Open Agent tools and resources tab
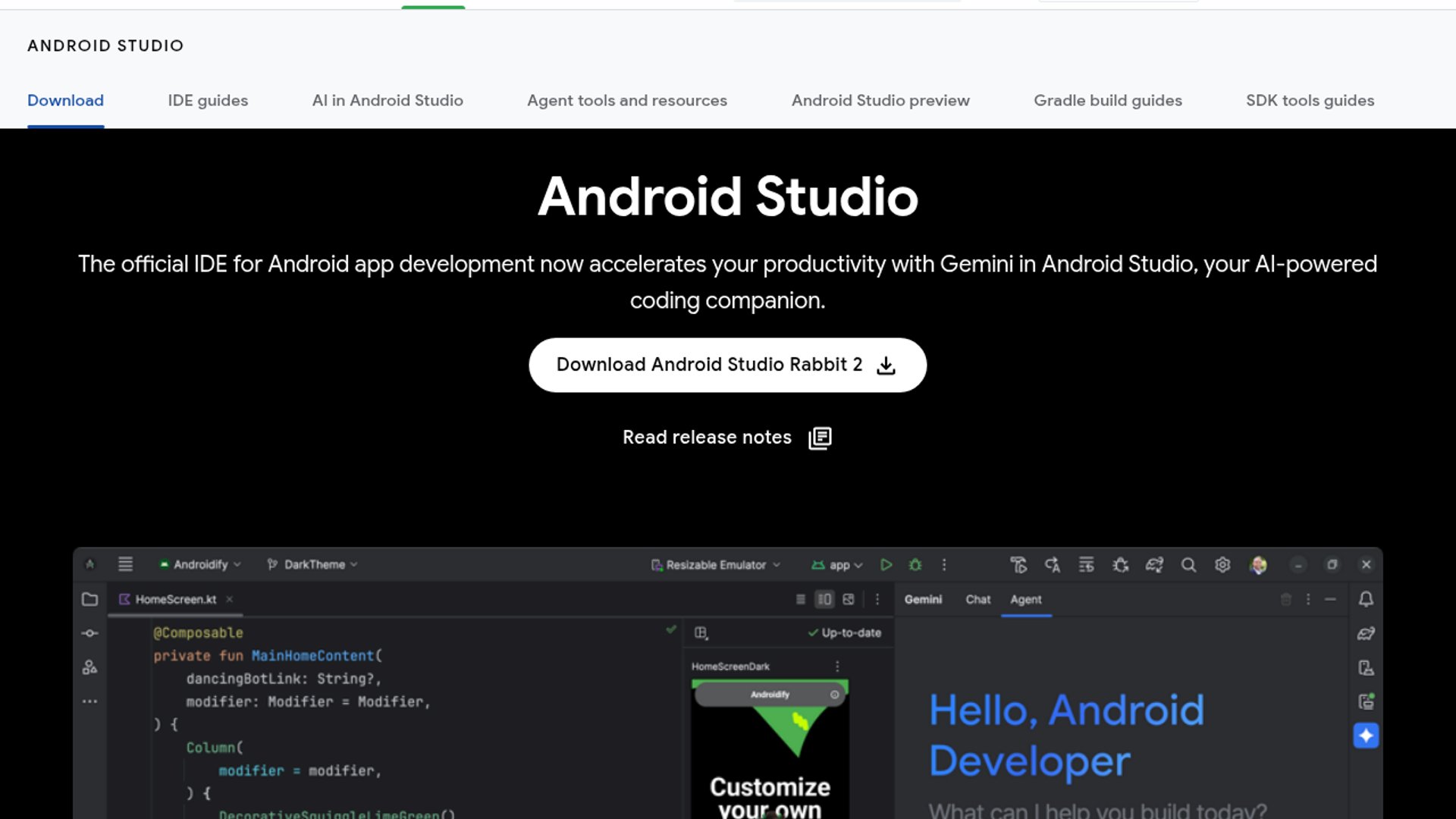The height and width of the screenshot is (819, 1456). pos(627,100)
